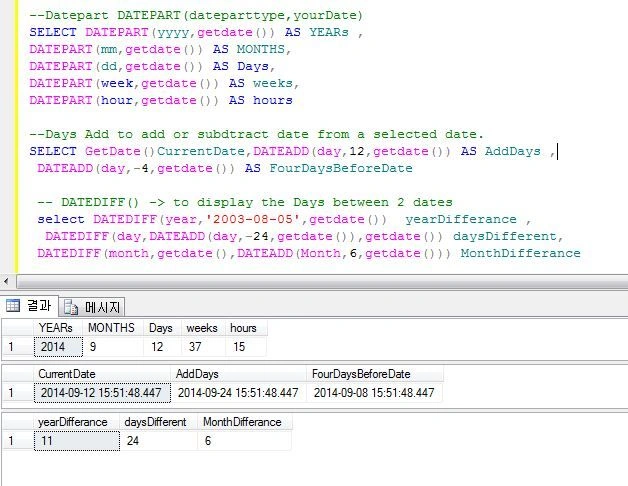Click the cell containing 2014

tap(58, 347)
